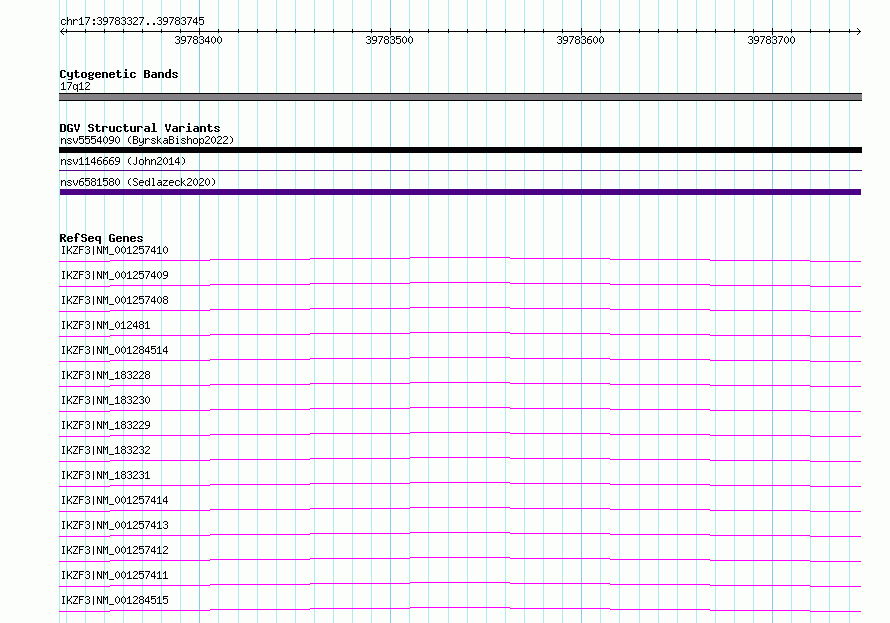
Task: Open transcript IKZF3|NM_001257412
Action: tap(115, 550)
